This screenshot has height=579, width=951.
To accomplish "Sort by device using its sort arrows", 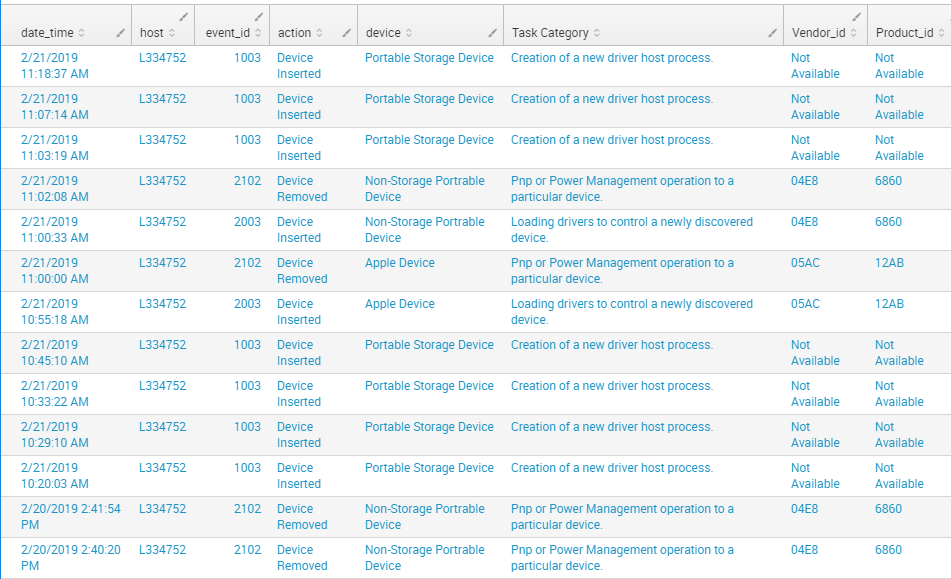I will pyautogui.click(x=409, y=33).
